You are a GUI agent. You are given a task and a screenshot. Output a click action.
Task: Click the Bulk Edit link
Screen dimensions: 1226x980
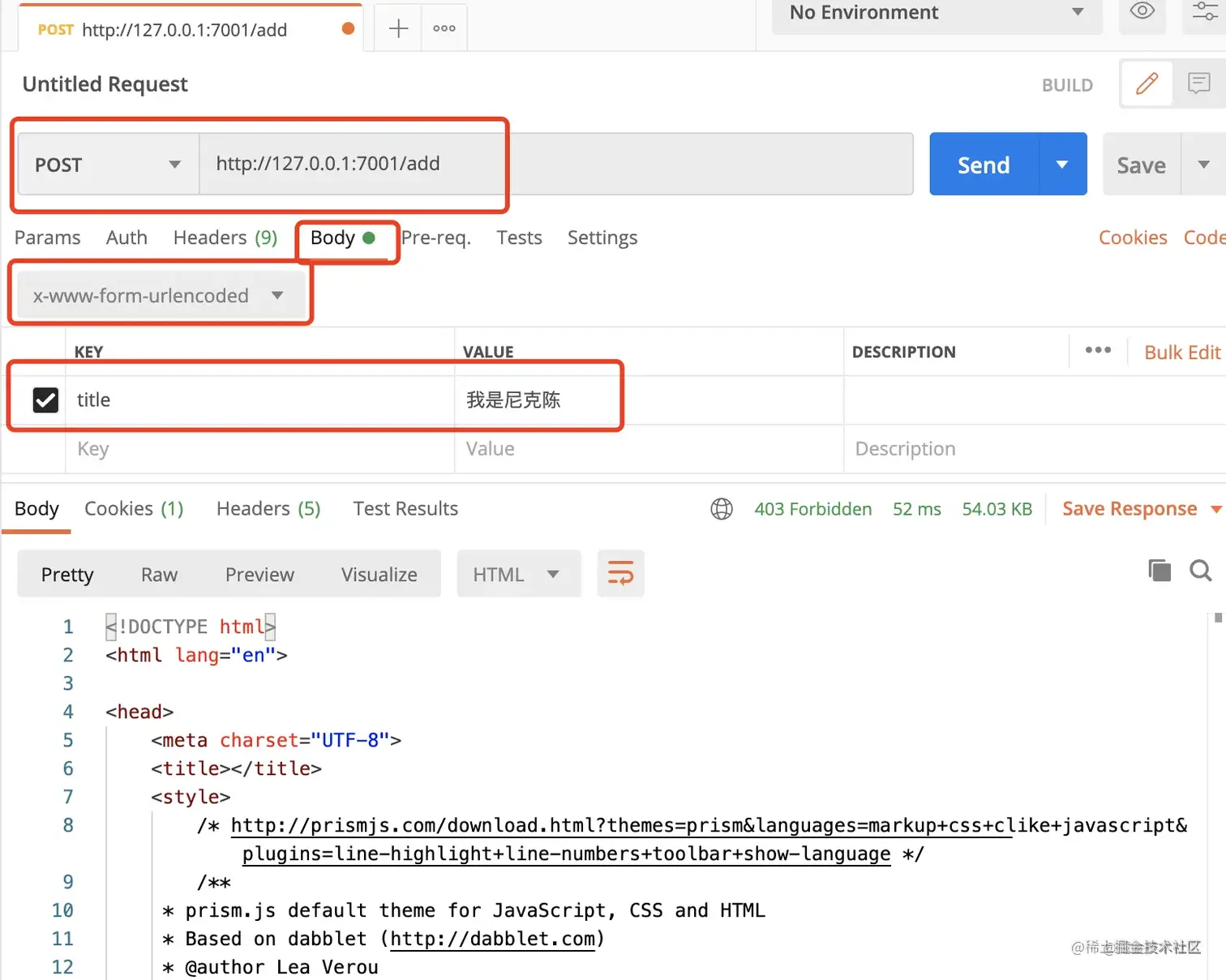tap(1182, 353)
